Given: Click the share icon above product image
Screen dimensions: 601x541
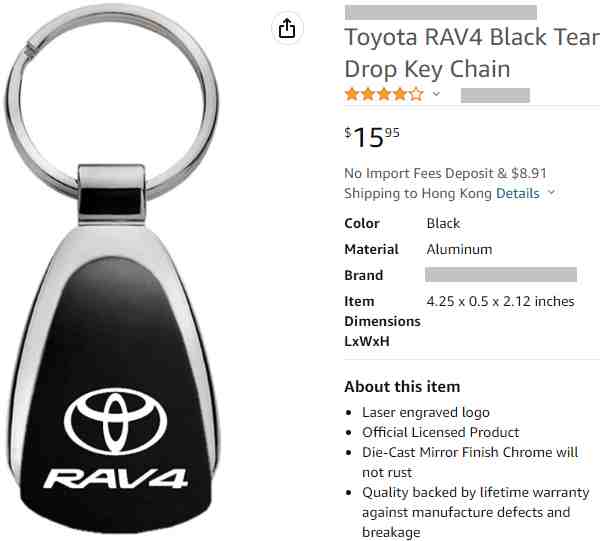Looking at the screenshot, I should [x=287, y=28].
